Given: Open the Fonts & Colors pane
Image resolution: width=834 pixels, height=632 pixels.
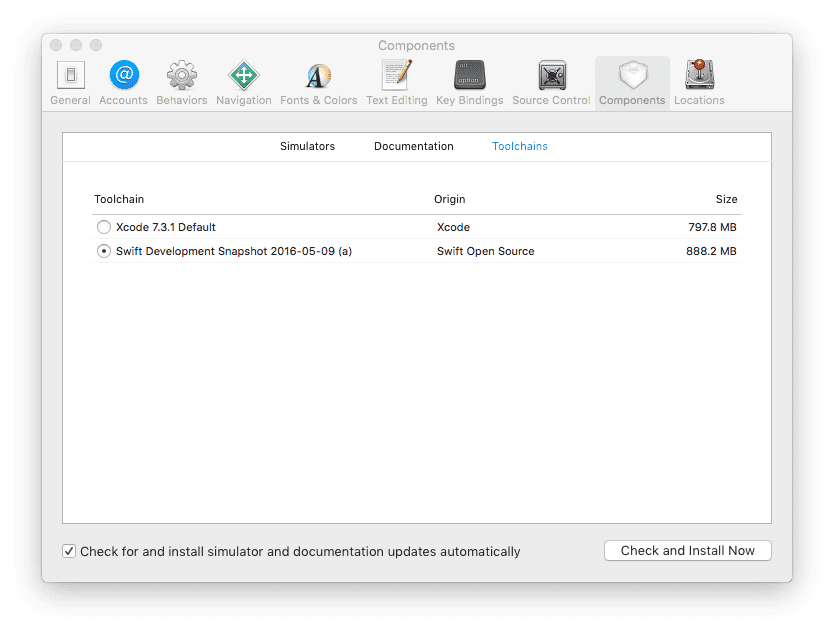Looking at the screenshot, I should pyautogui.click(x=319, y=82).
